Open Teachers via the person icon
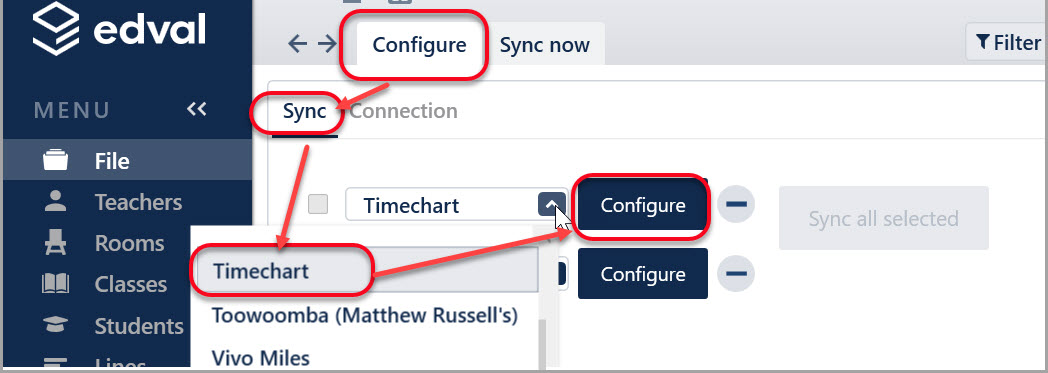This screenshot has width=1048, height=373. click(x=55, y=202)
